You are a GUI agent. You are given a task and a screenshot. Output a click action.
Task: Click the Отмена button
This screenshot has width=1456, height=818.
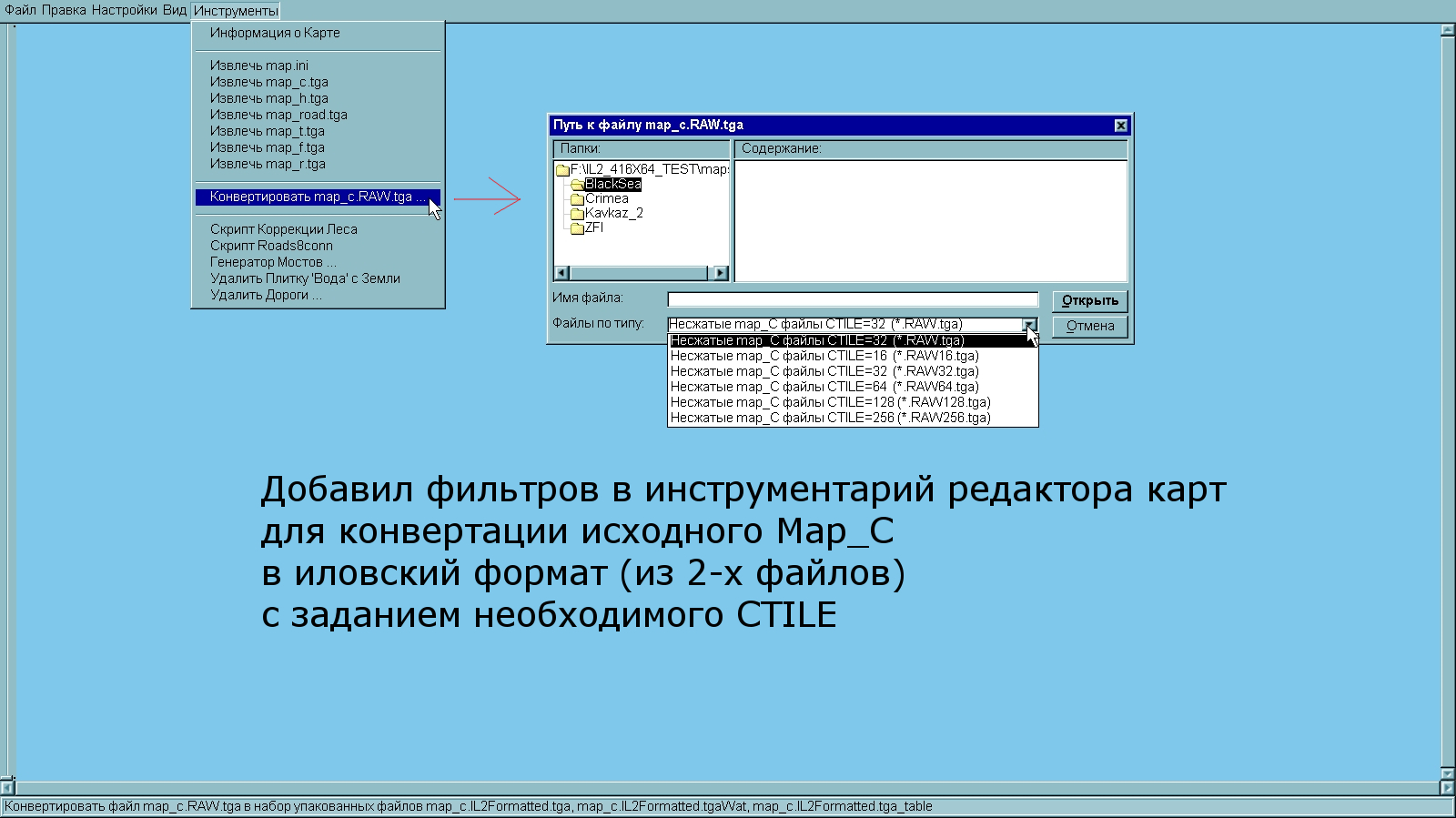1090,327
